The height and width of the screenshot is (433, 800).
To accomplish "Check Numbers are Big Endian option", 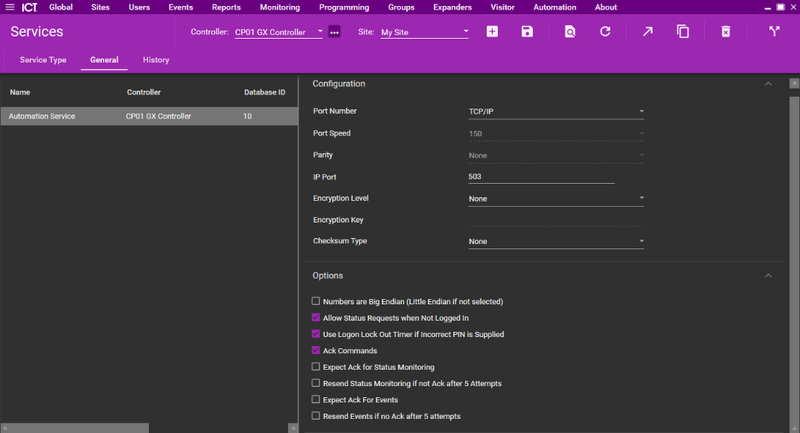I will click(x=316, y=301).
